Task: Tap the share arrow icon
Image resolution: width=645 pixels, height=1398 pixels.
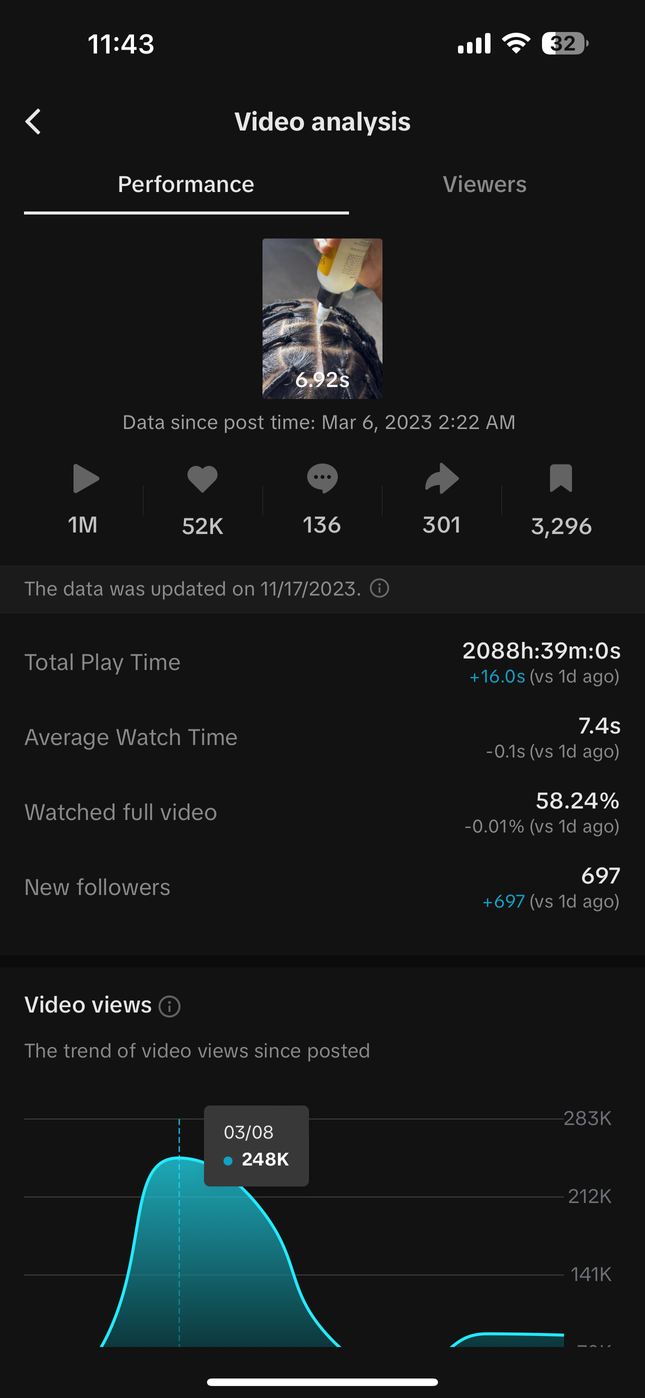Action: (x=441, y=480)
